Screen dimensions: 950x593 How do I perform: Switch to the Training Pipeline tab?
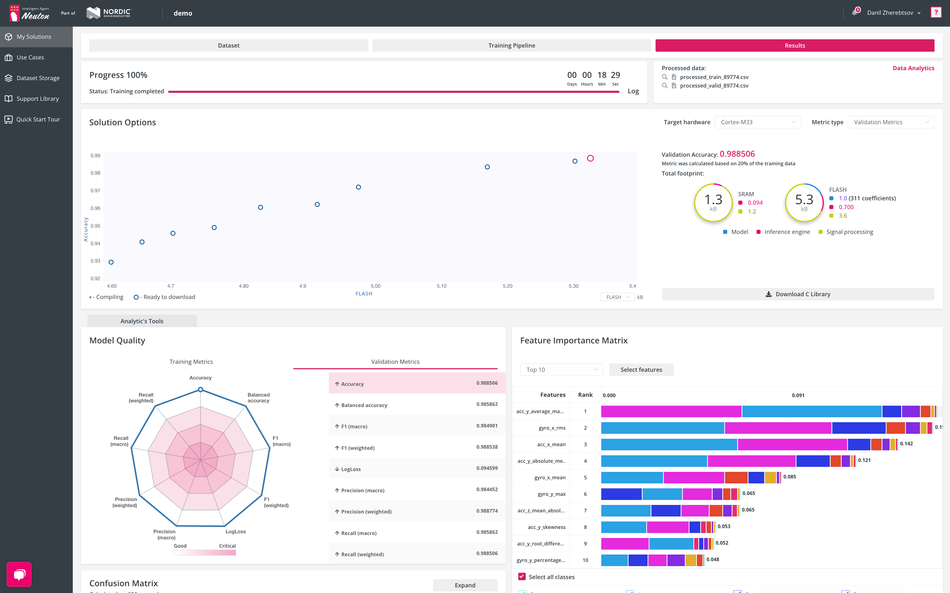click(512, 46)
